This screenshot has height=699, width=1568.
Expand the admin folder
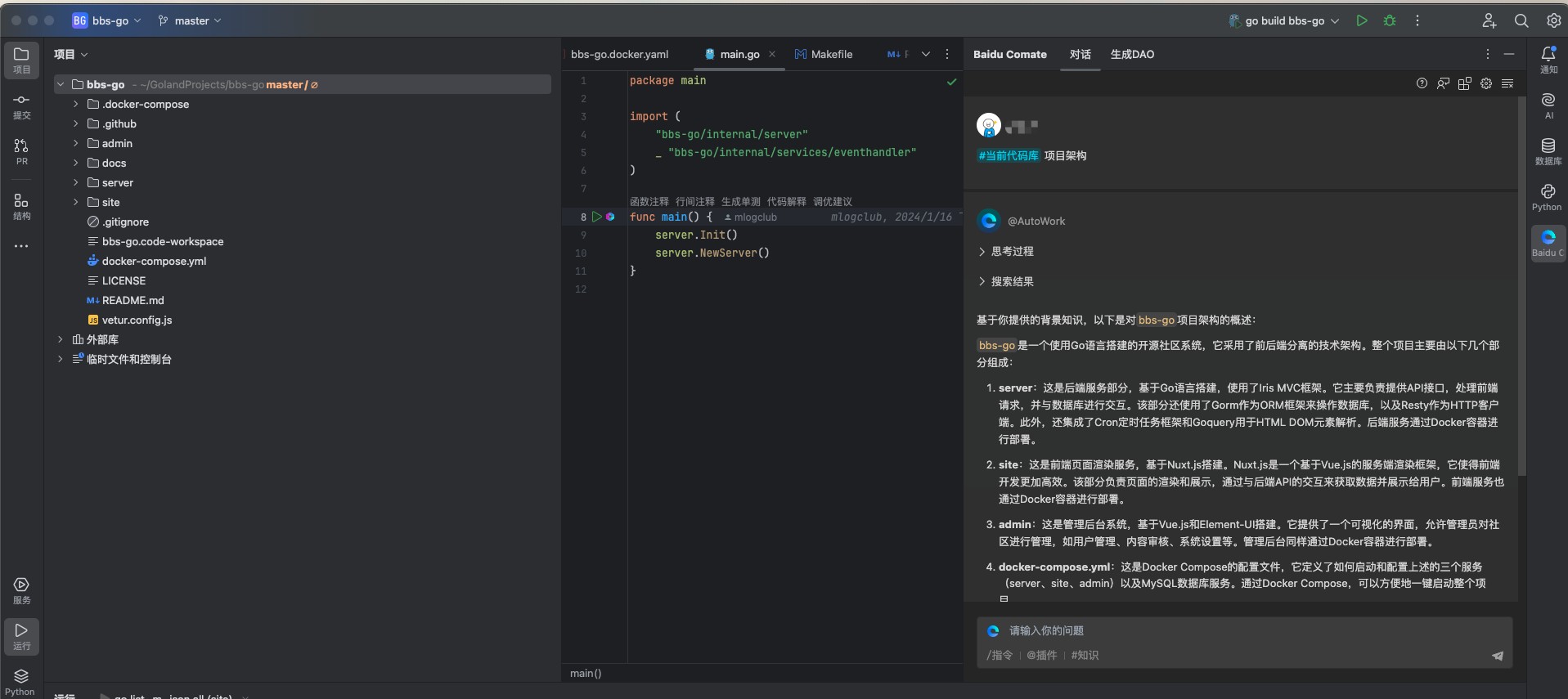pyautogui.click(x=75, y=143)
